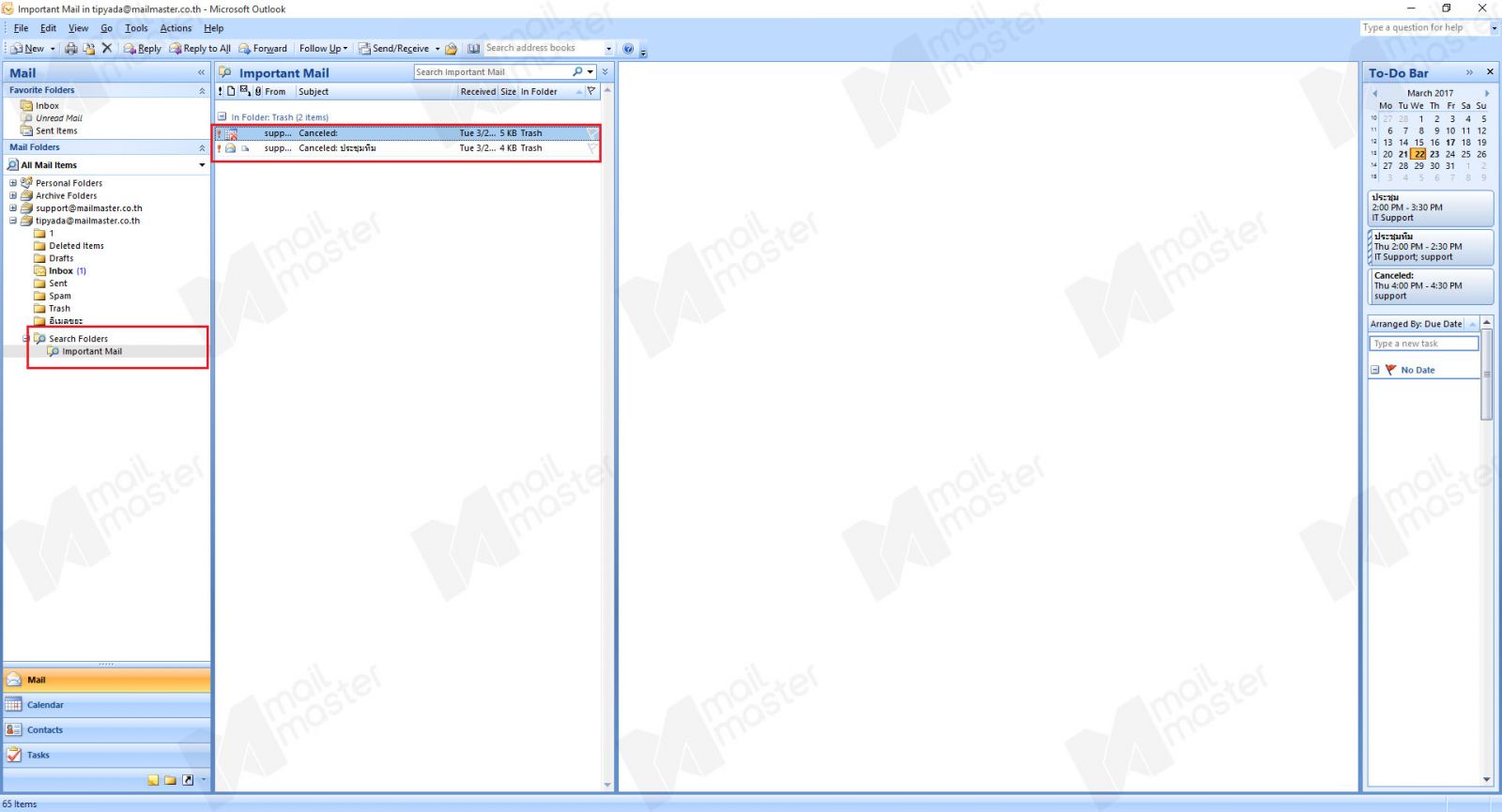Image resolution: width=1502 pixels, height=812 pixels.
Task: Switch to the Contacts pane
Action: [107, 730]
